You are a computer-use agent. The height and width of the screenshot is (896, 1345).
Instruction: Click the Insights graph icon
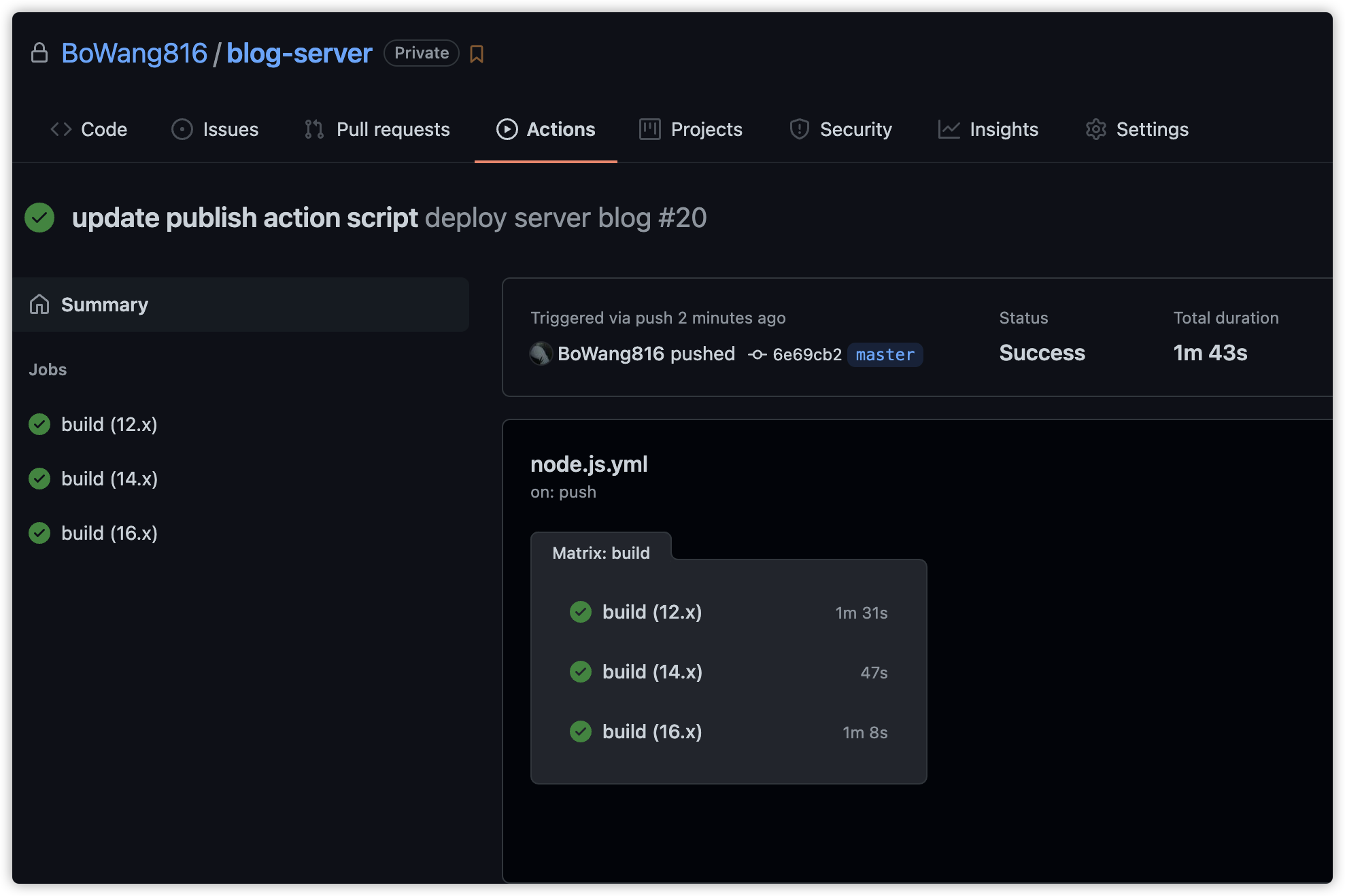click(949, 129)
